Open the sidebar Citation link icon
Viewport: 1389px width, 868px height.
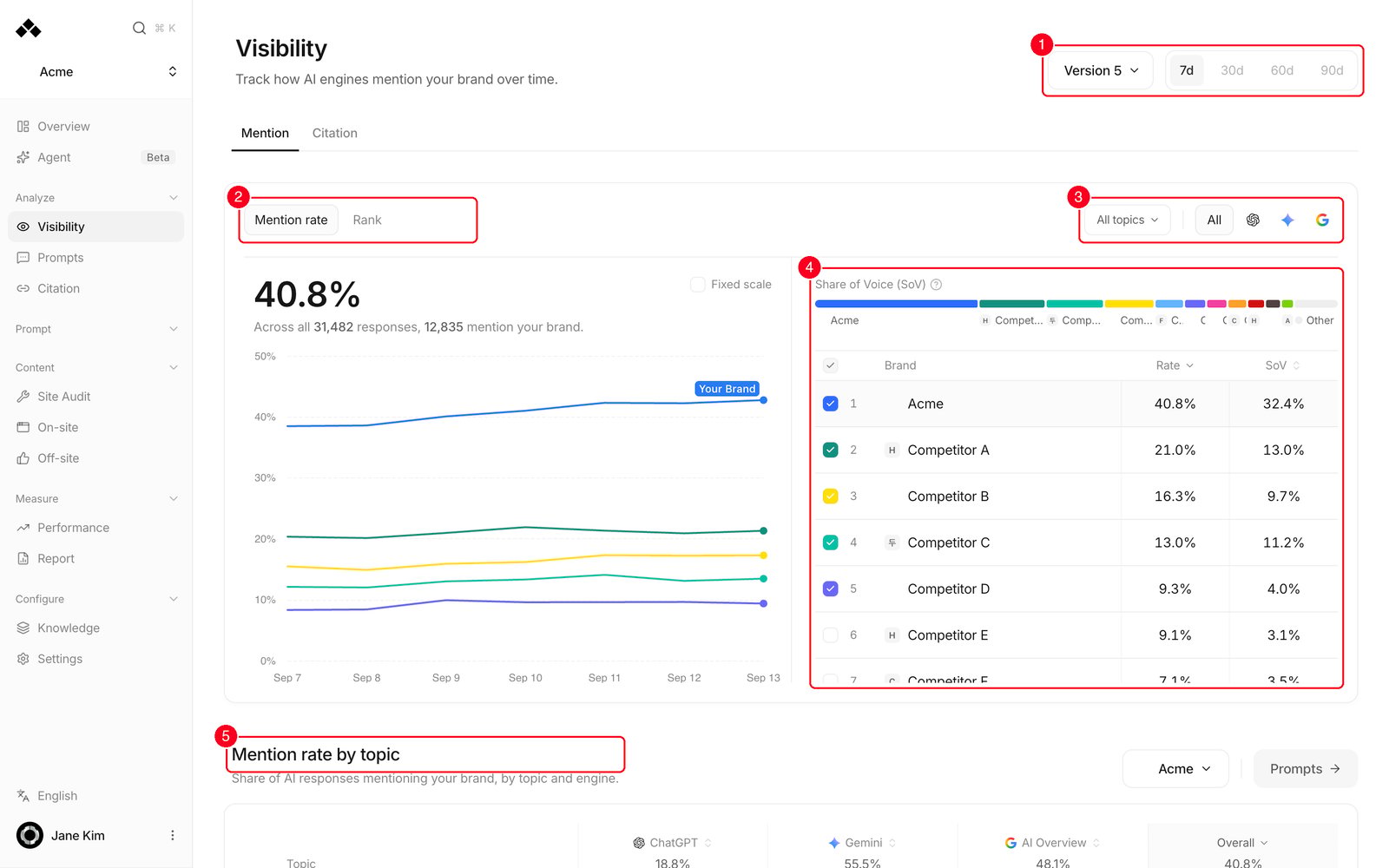pos(23,288)
